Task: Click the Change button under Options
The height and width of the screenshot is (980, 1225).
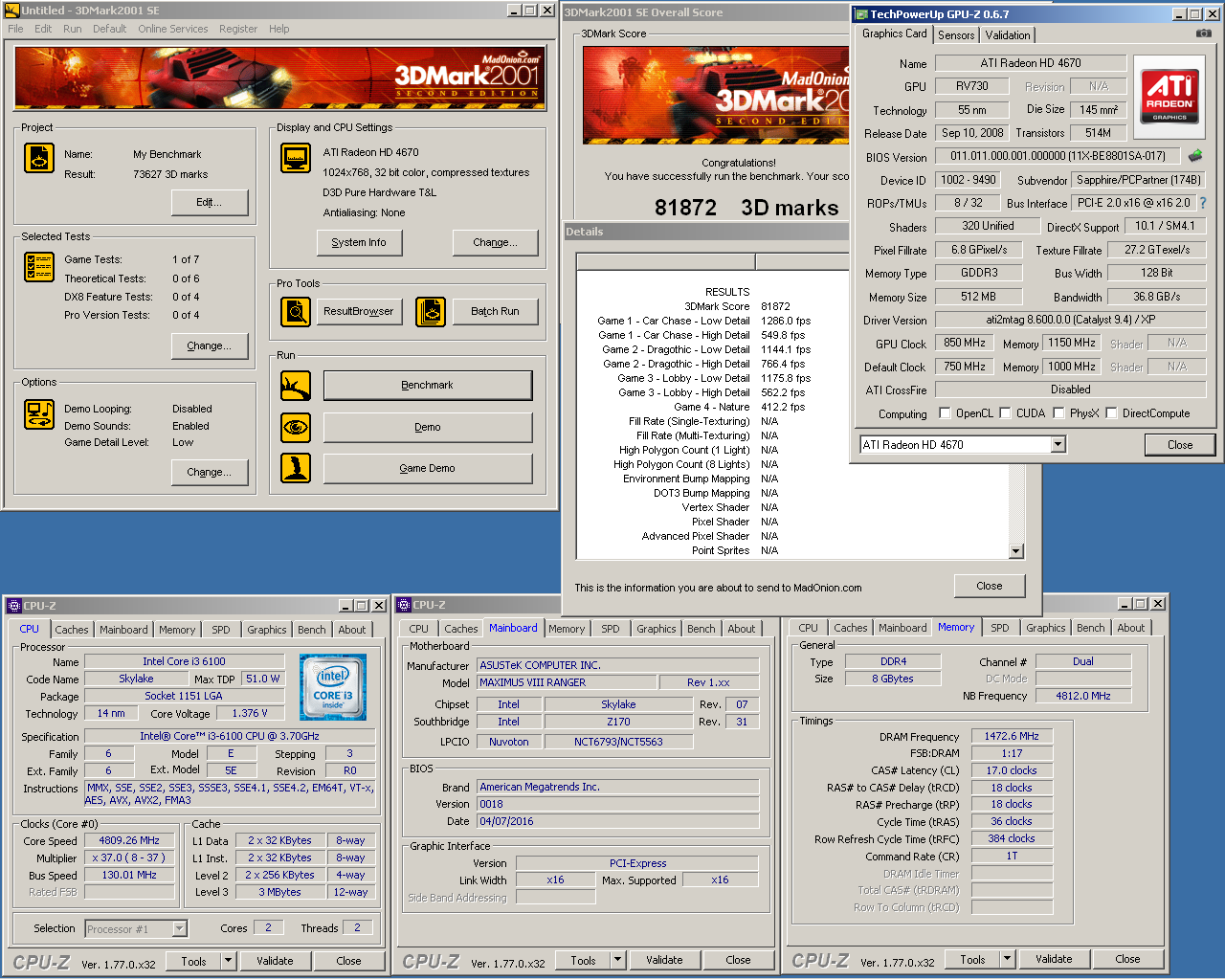Action: pos(210,472)
